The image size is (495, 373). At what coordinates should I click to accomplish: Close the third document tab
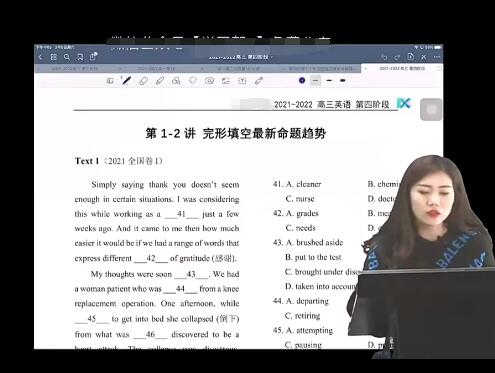pos(202,68)
